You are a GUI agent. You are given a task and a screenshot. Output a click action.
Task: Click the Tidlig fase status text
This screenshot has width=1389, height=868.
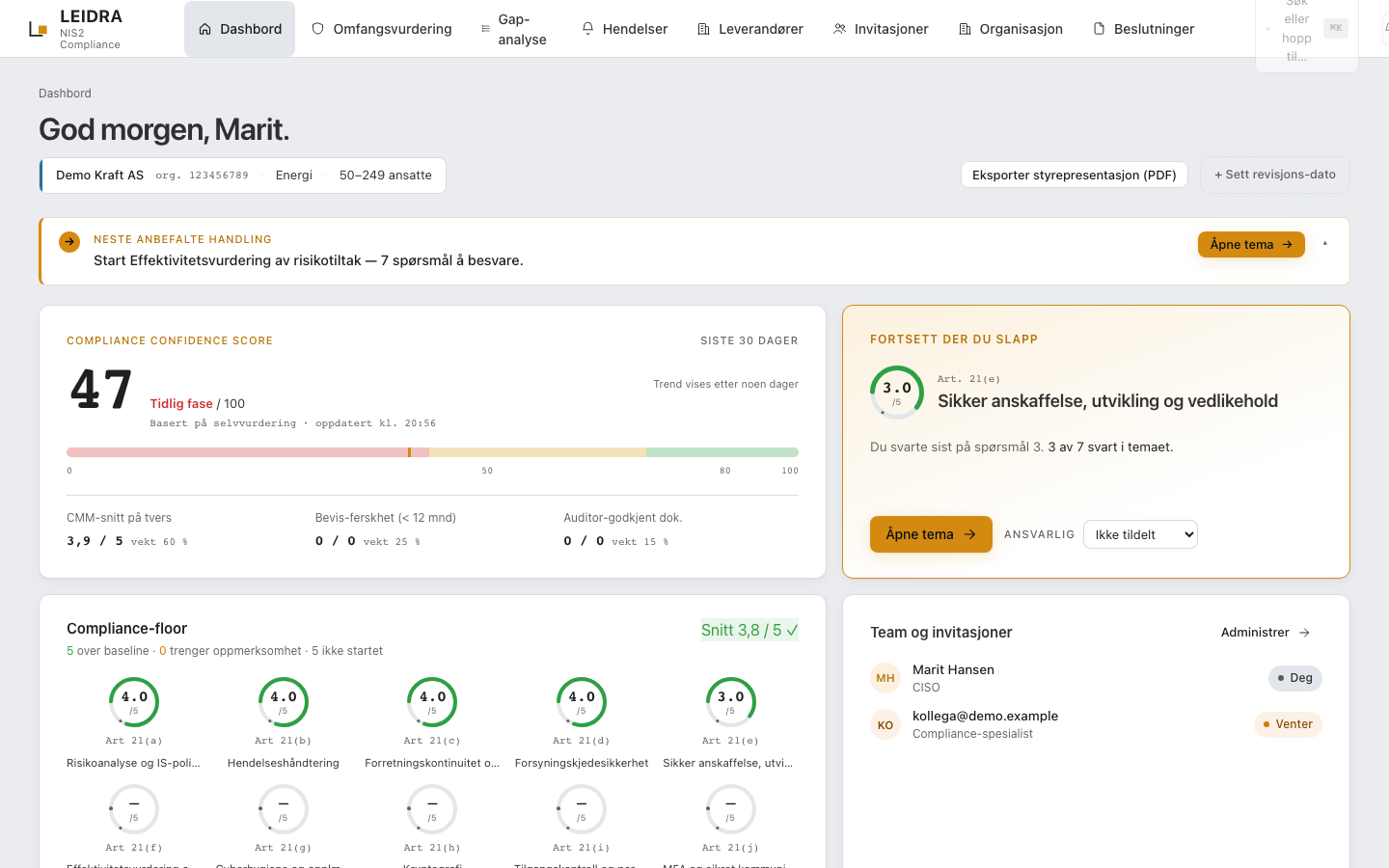coord(181,404)
